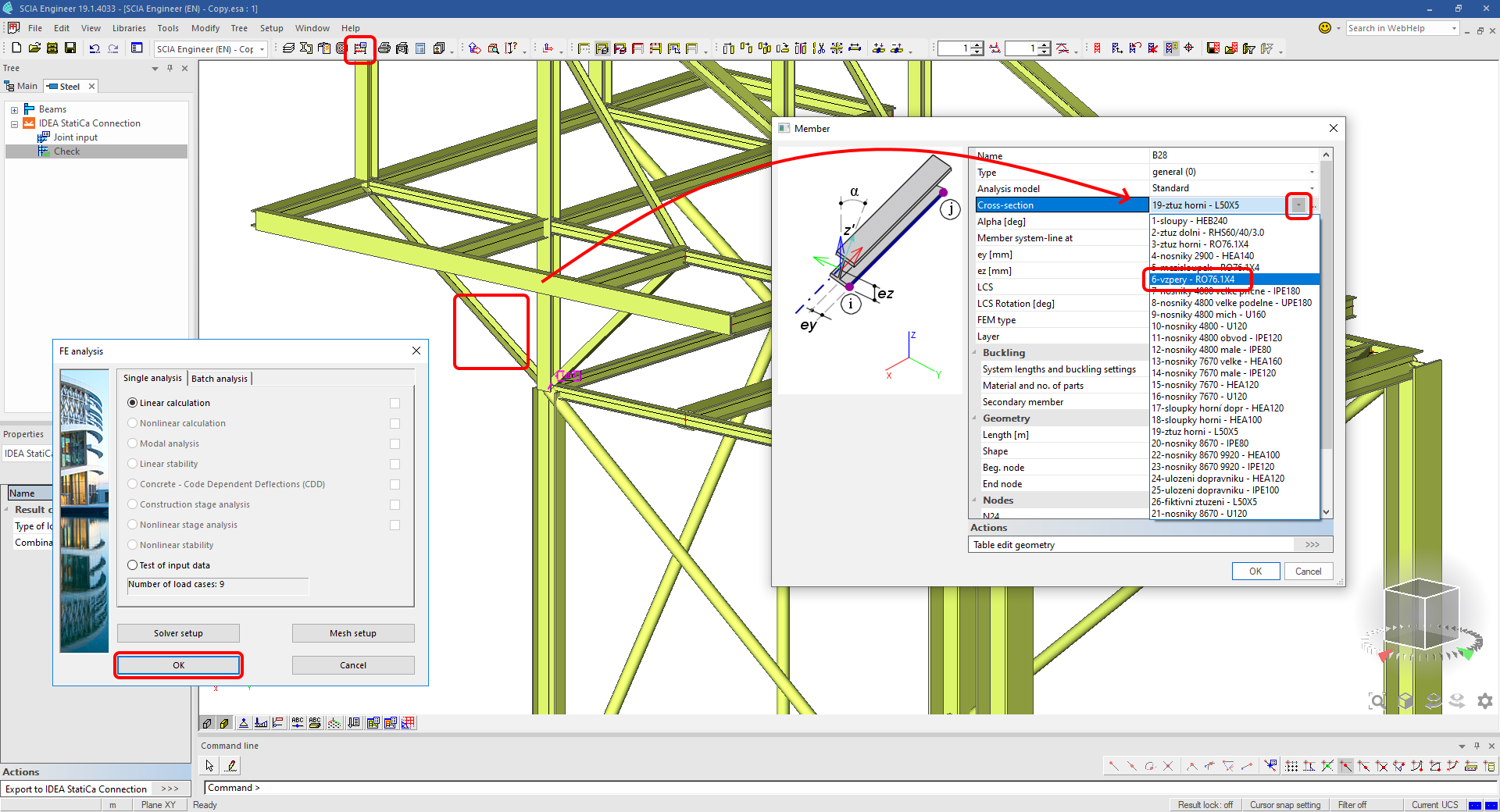
Task: Select the Linear calculation radio button
Action: pos(133,403)
